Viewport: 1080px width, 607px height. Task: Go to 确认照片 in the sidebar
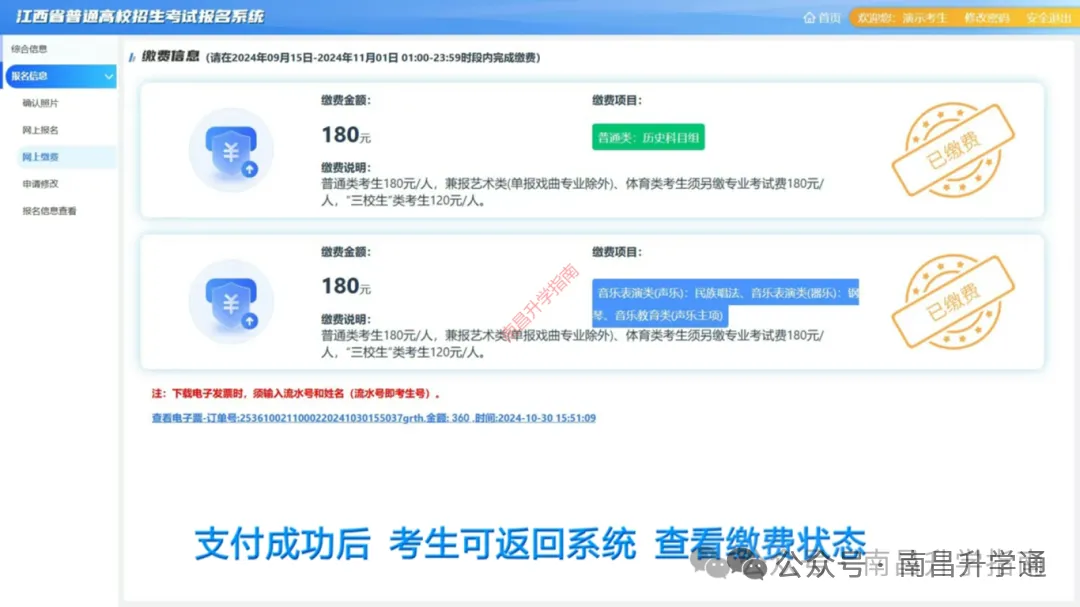(x=40, y=103)
